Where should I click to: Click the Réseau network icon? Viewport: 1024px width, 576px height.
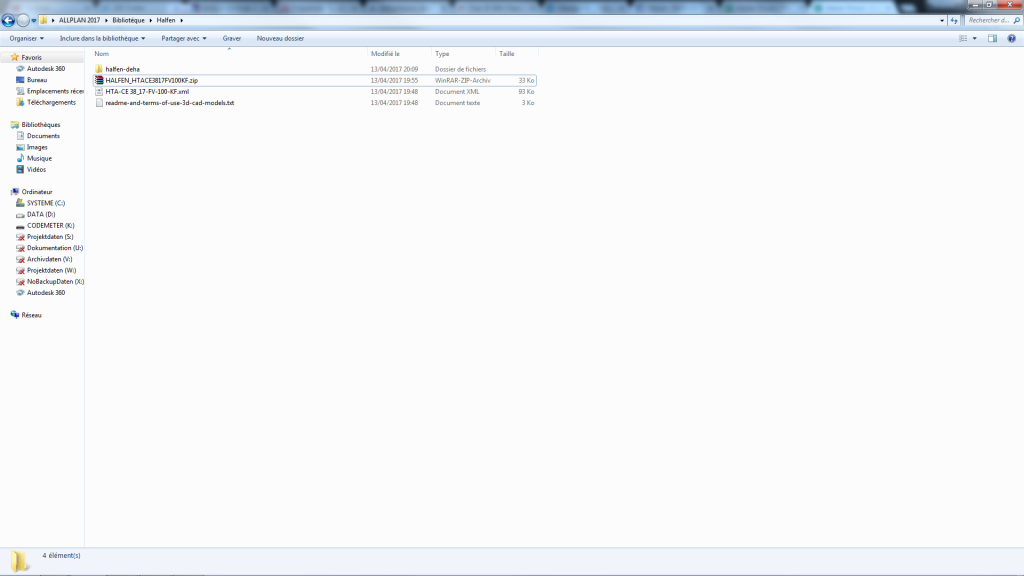pos(14,315)
